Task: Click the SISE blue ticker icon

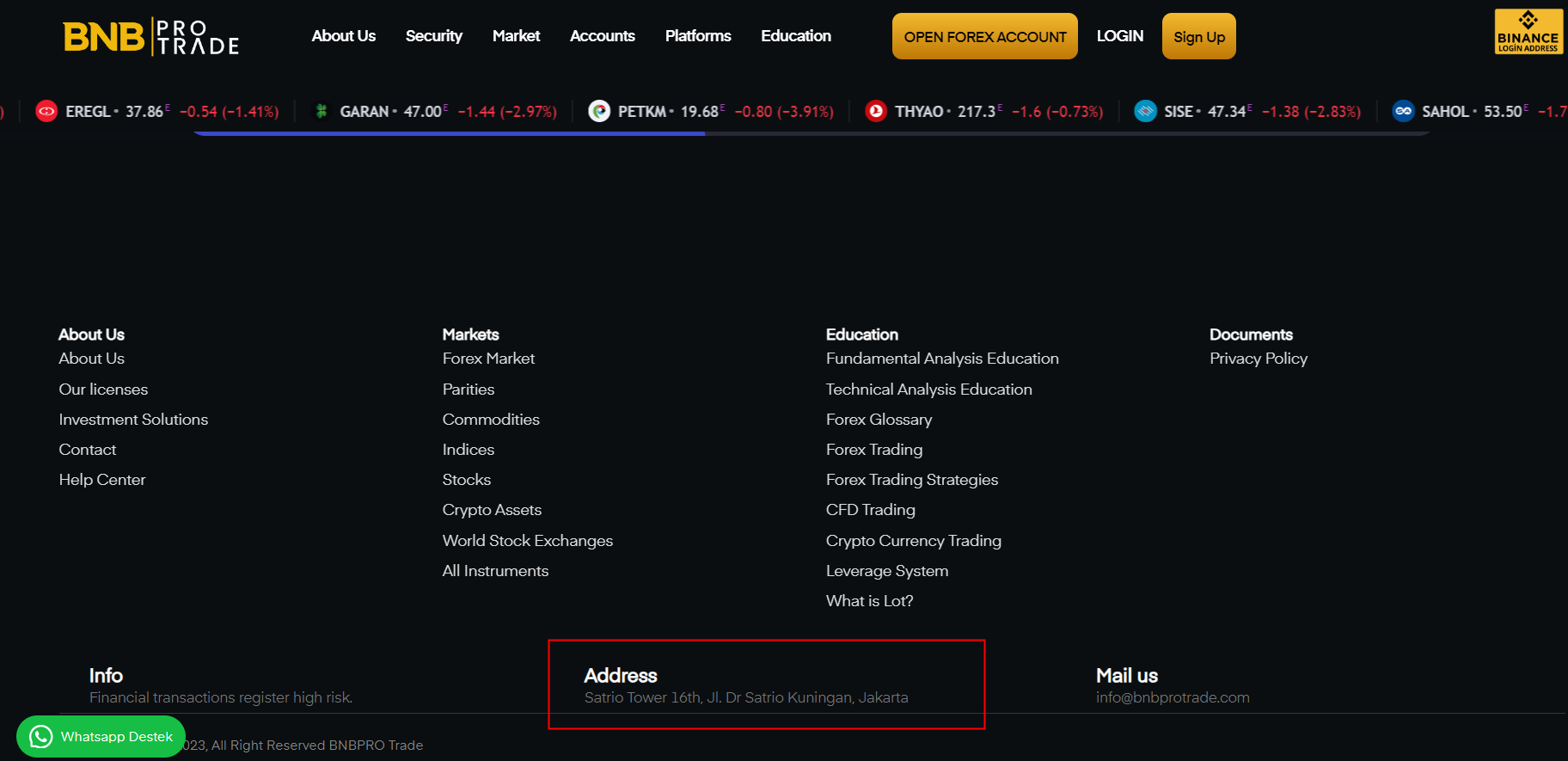Action: pyautogui.click(x=1145, y=111)
